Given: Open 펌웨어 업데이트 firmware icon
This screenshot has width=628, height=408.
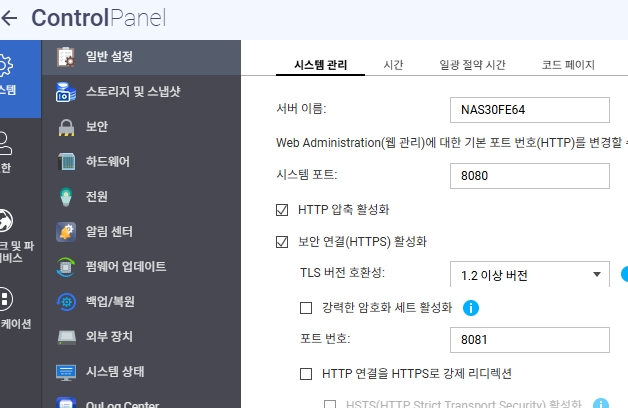Looking at the screenshot, I should (67, 267).
